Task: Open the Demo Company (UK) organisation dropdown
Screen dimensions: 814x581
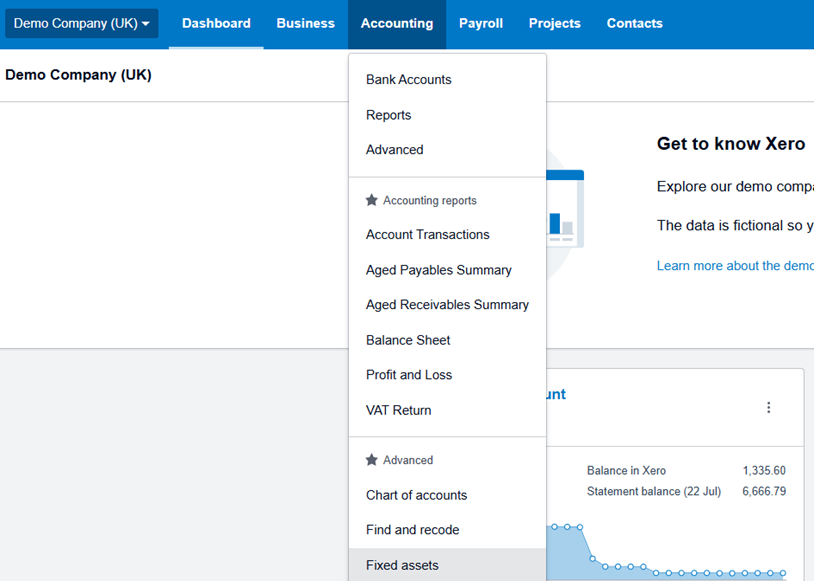Action: point(81,23)
